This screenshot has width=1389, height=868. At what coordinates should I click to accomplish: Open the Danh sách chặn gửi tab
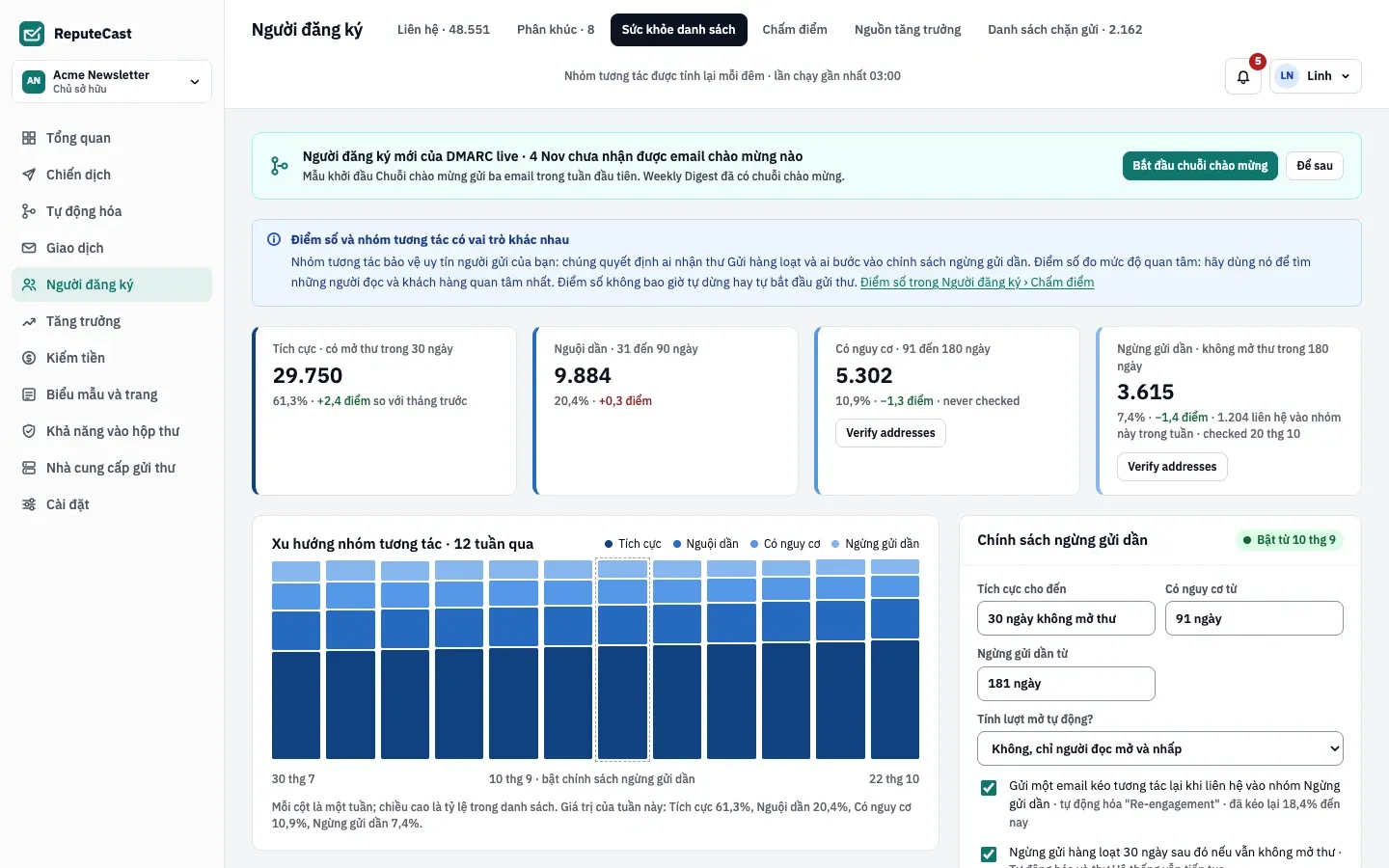click(1065, 30)
